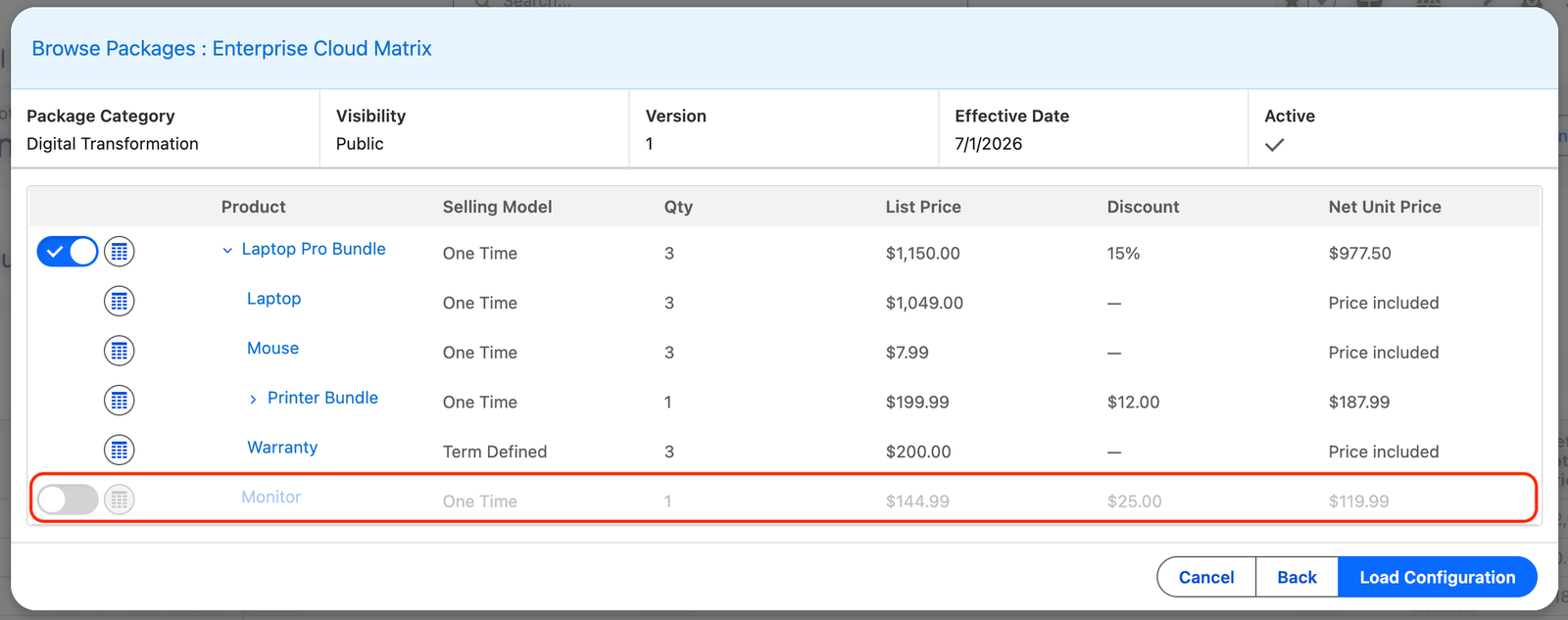Click the $144.99 list price
Screen dimensions: 1568x620
[917, 501]
